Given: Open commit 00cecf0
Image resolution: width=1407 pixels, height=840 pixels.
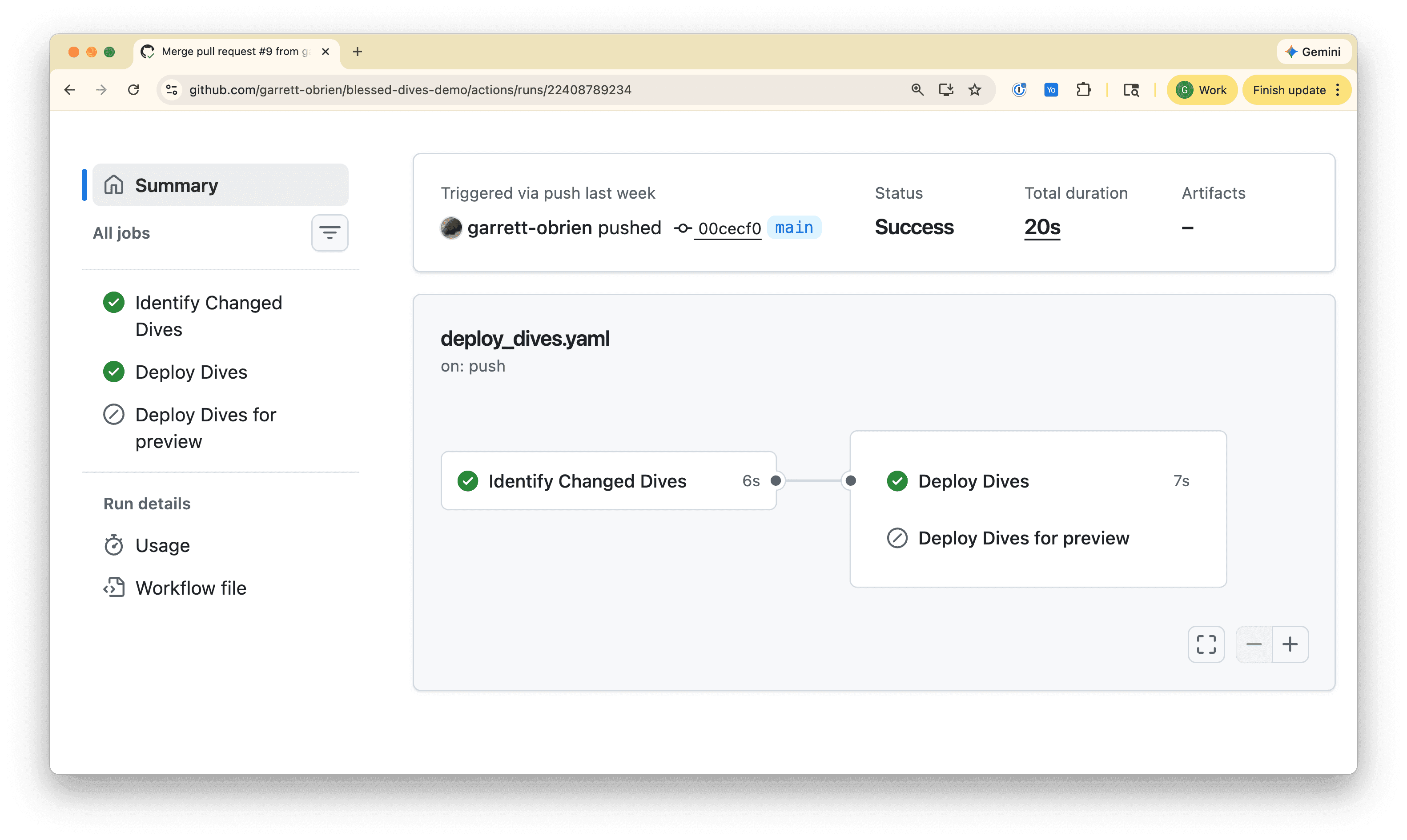Looking at the screenshot, I should pyautogui.click(x=728, y=228).
